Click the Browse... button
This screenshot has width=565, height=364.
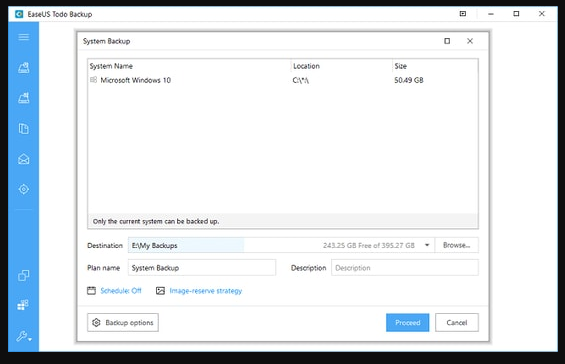point(457,245)
